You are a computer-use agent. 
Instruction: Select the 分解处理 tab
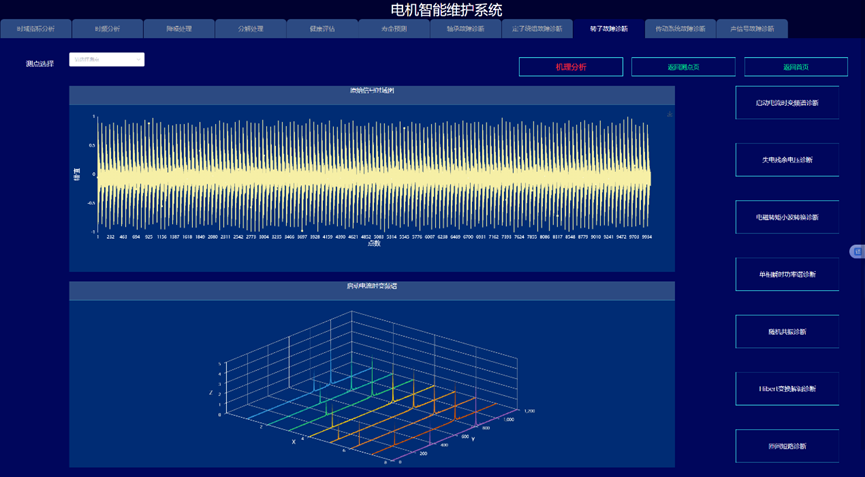pos(251,29)
